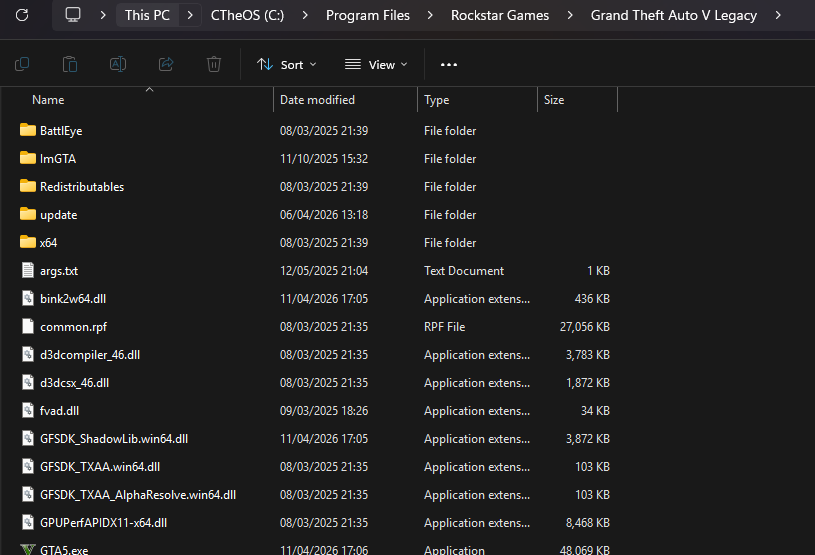The height and width of the screenshot is (555, 815).
Task: Go to Program Files in breadcrumb
Action: tap(368, 15)
